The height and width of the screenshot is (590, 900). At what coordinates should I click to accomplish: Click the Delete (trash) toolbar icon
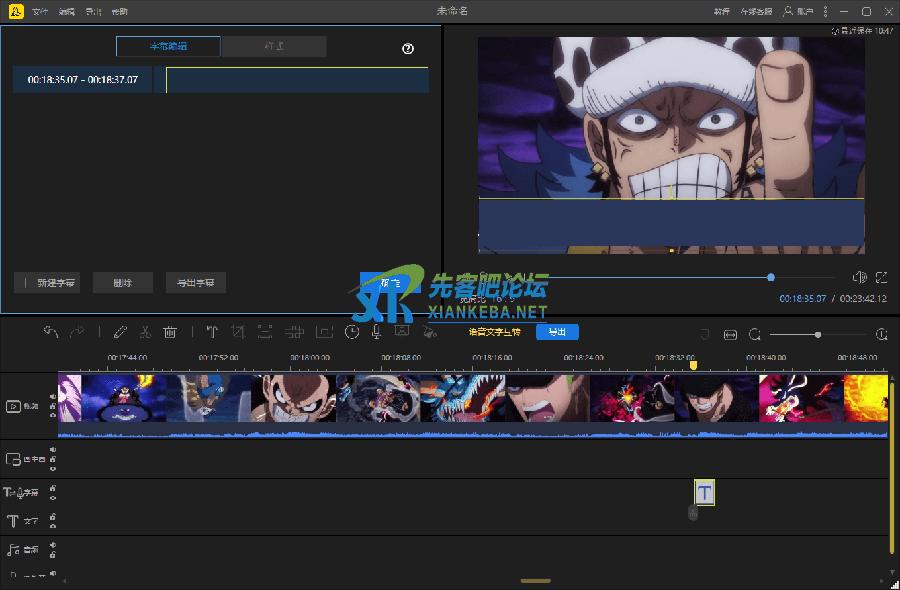(170, 334)
